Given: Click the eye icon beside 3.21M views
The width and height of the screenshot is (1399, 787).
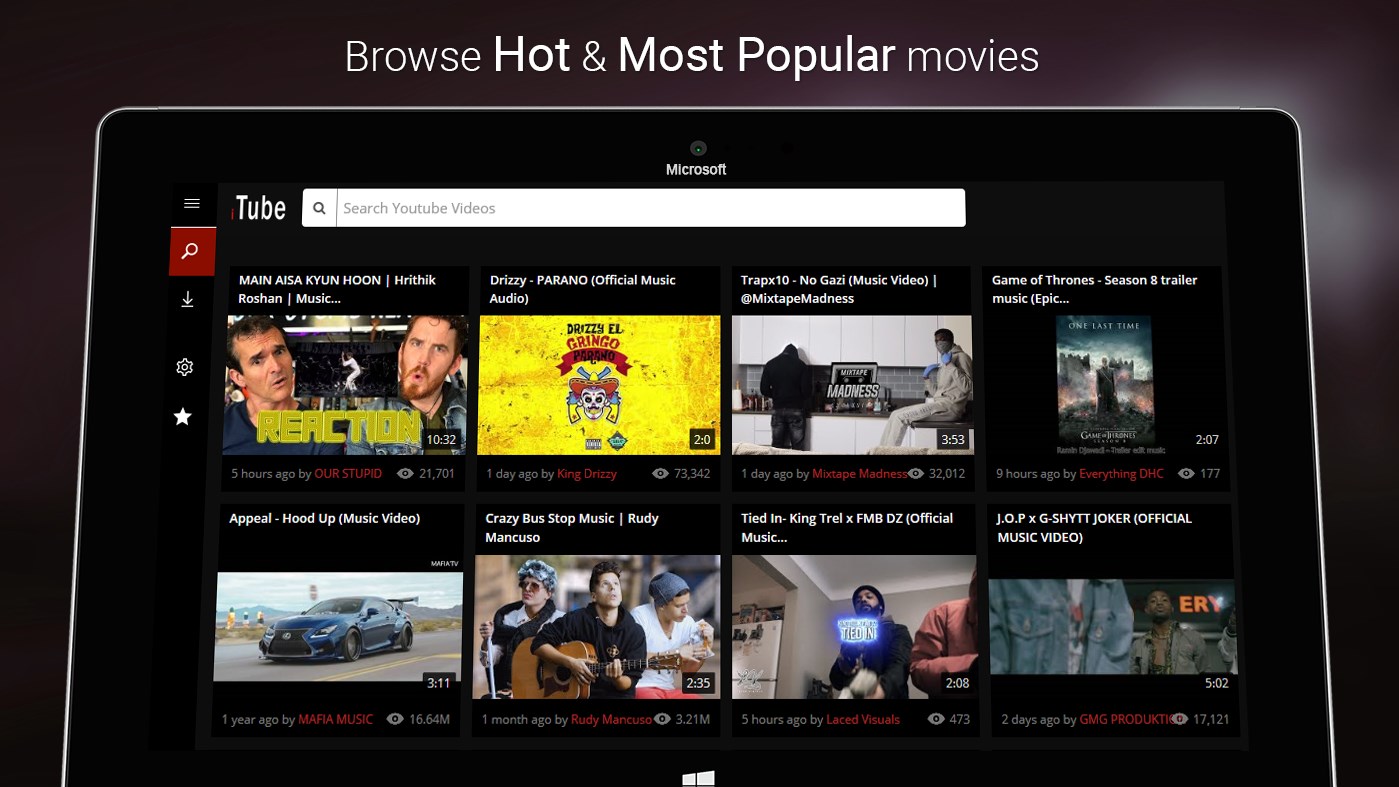Looking at the screenshot, I should tap(660, 719).
